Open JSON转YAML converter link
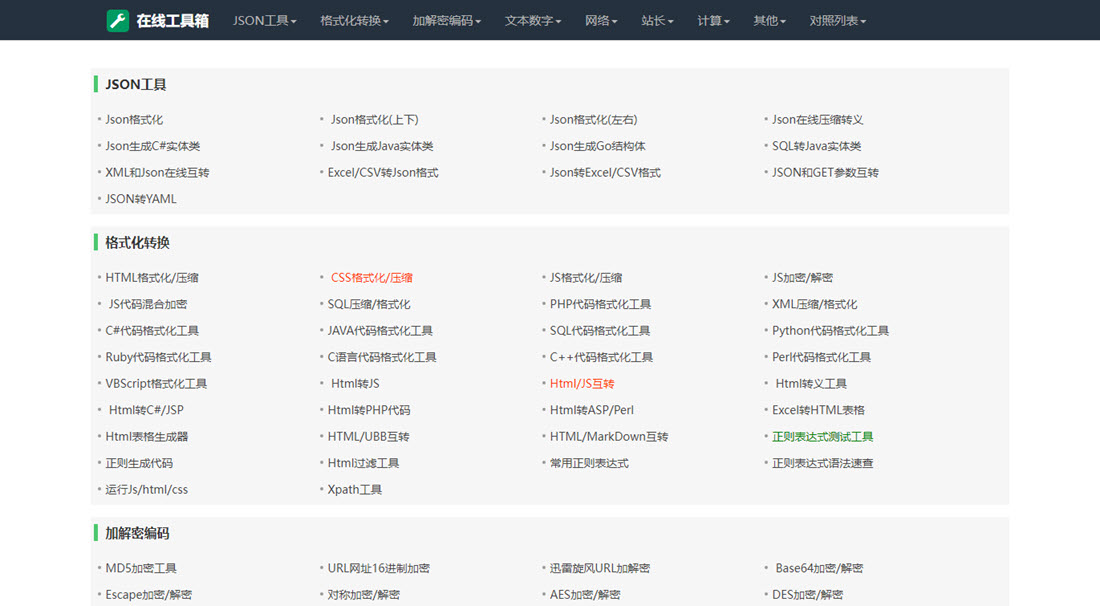 coord(141,199)
